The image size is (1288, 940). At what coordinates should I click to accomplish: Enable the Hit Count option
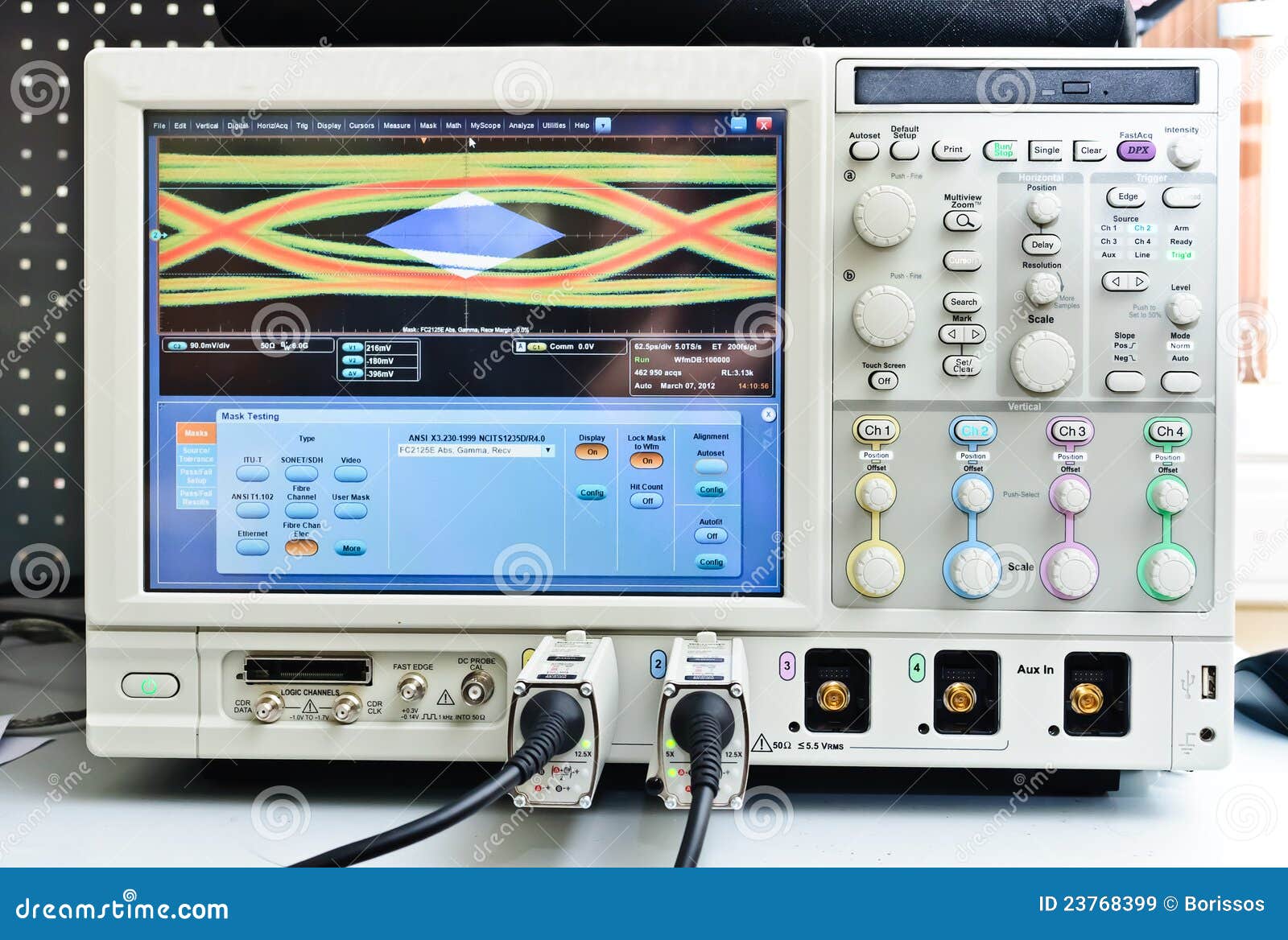[x=646, y=498]
